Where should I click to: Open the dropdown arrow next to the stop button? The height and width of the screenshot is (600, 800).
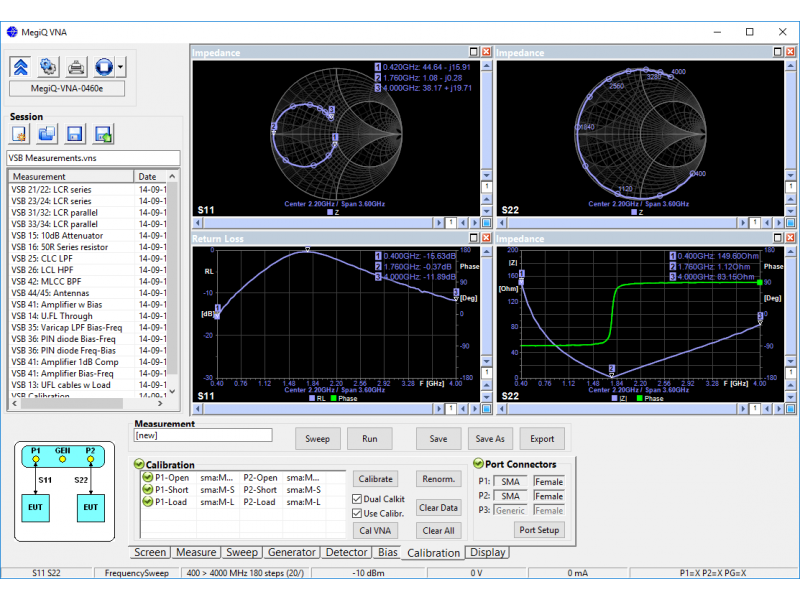121,67
